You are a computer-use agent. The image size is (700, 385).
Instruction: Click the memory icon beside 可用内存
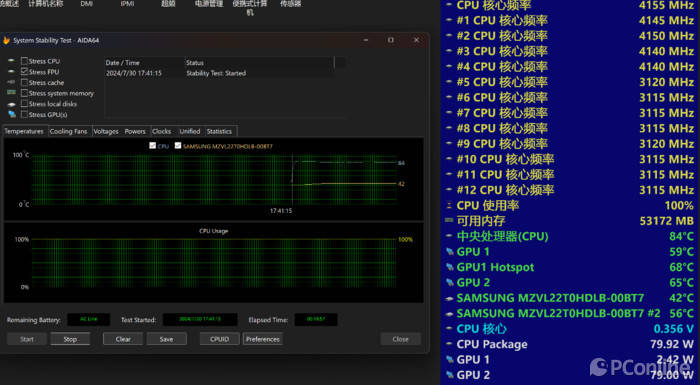[x=449, y=221]
